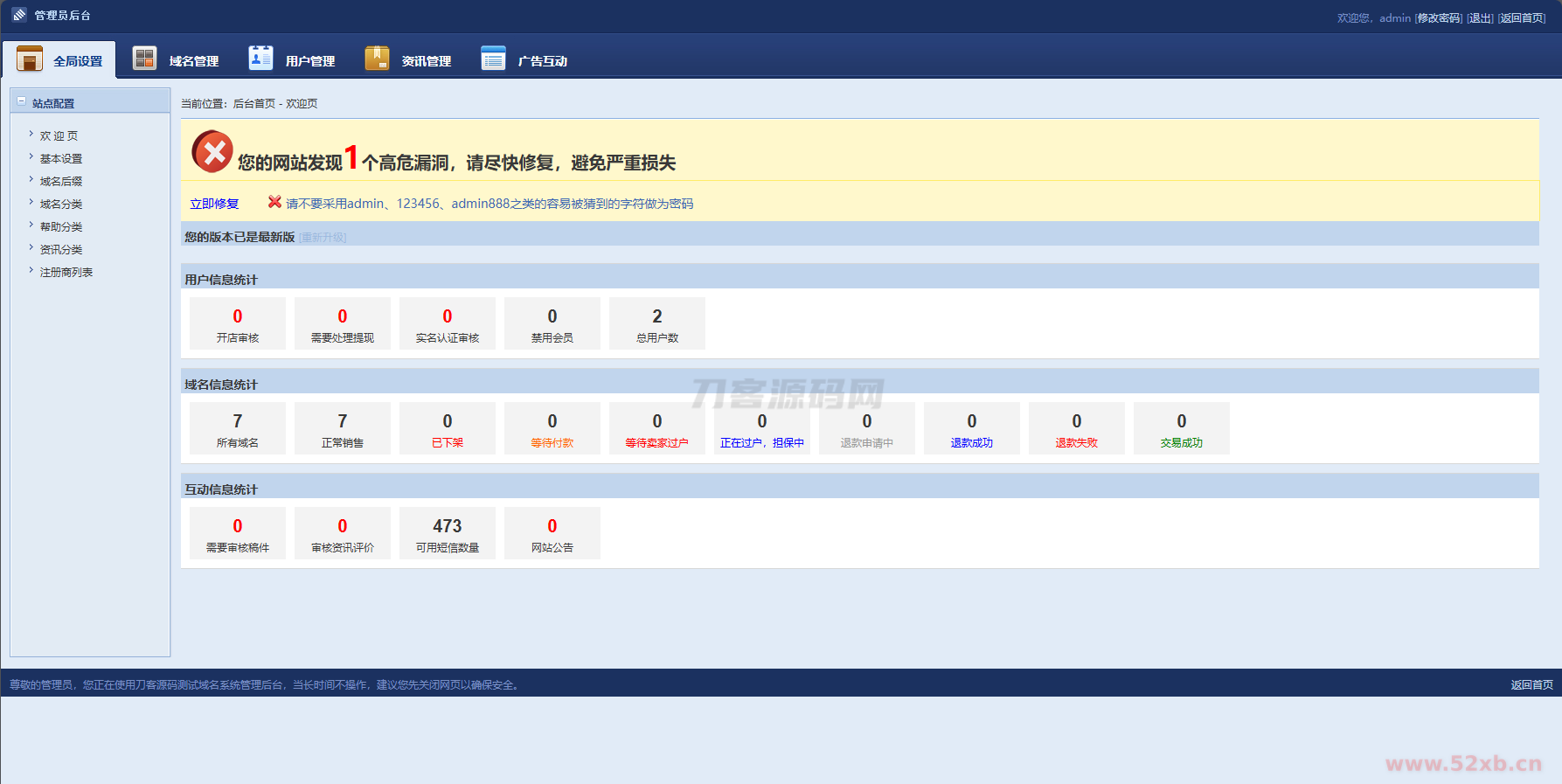
Task: Click the 域名管理 grid icon
Action: point(144,58)
